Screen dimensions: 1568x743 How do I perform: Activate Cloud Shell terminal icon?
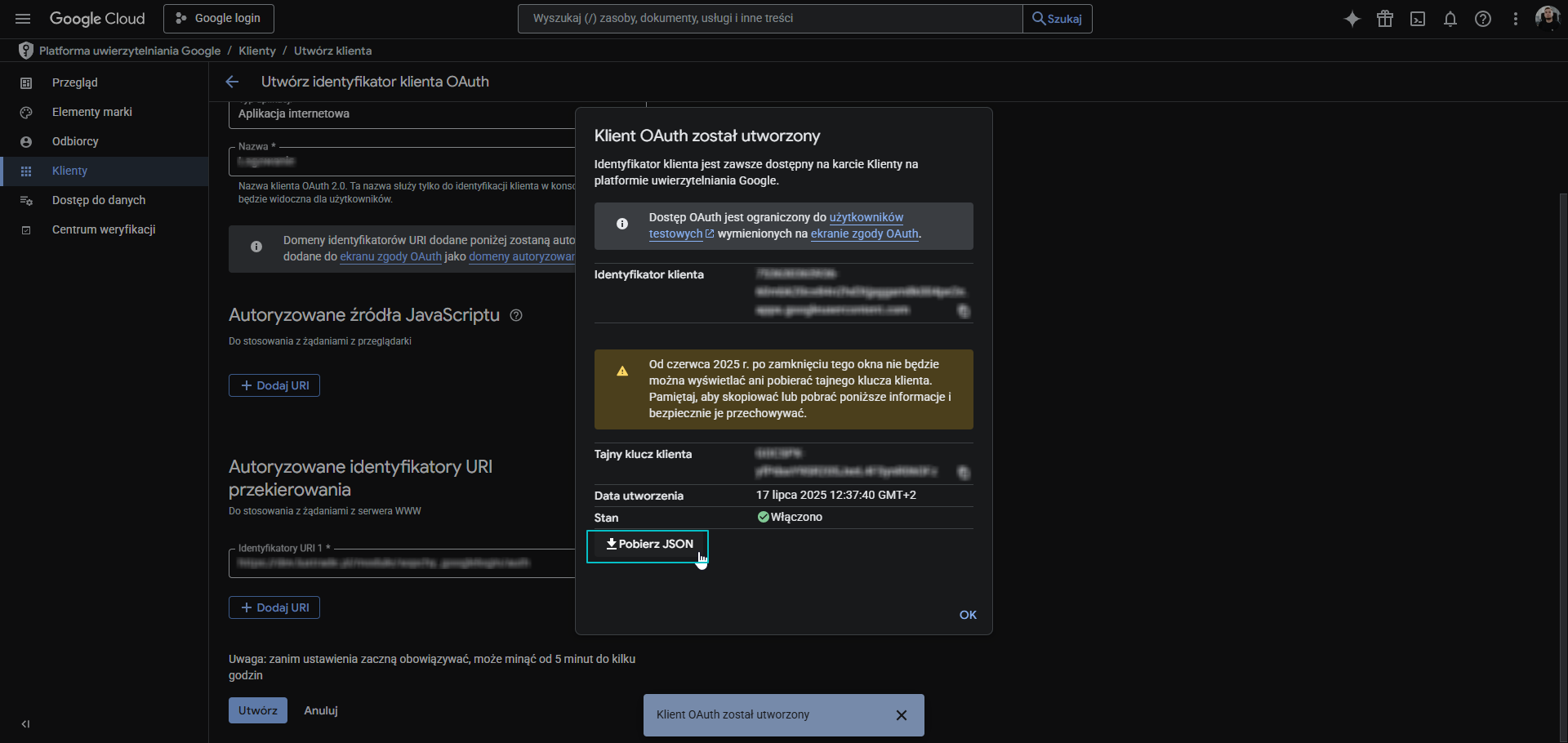coord(1418,19)
